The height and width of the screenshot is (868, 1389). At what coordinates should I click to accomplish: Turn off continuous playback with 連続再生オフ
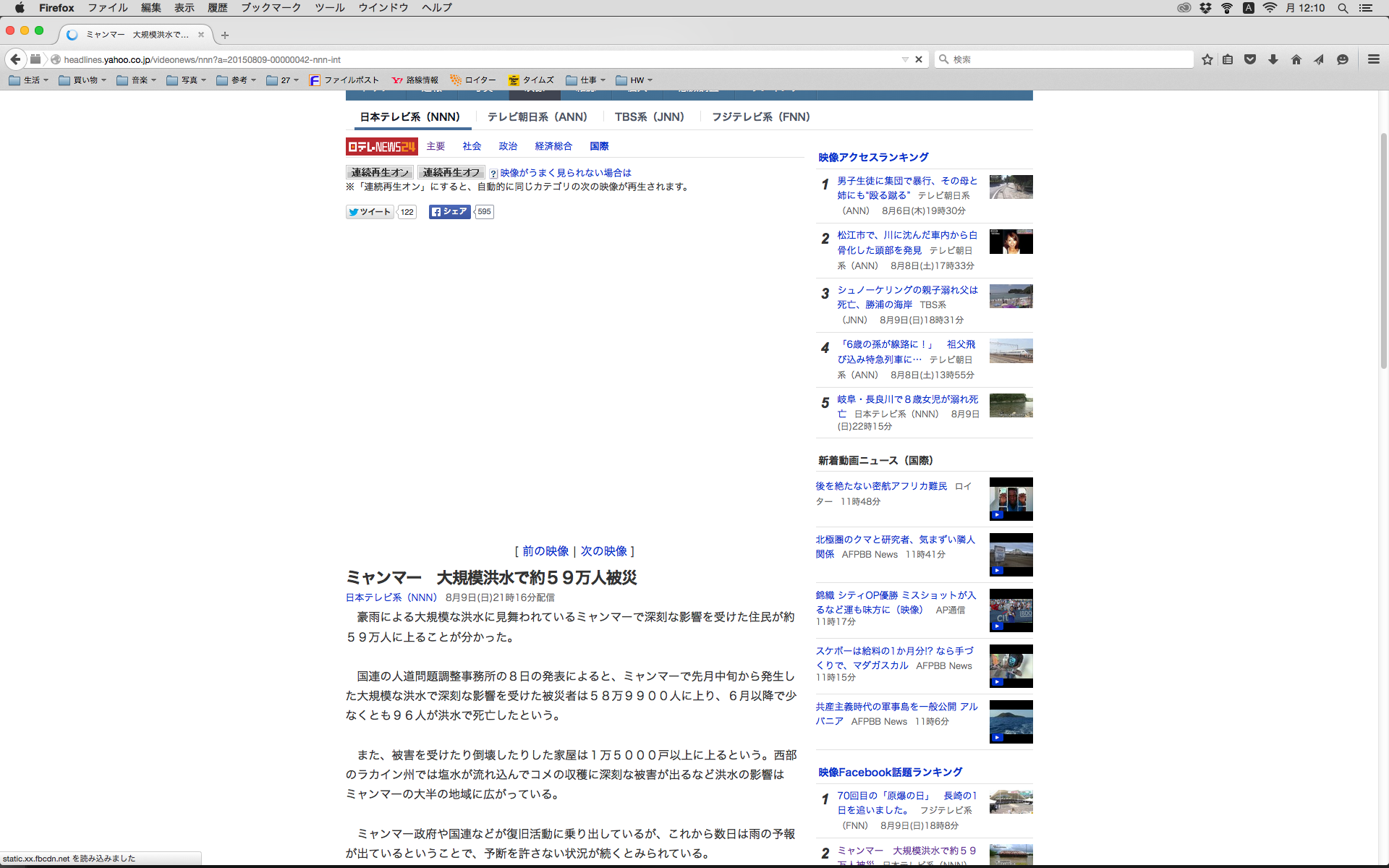(x=451, y=172)
